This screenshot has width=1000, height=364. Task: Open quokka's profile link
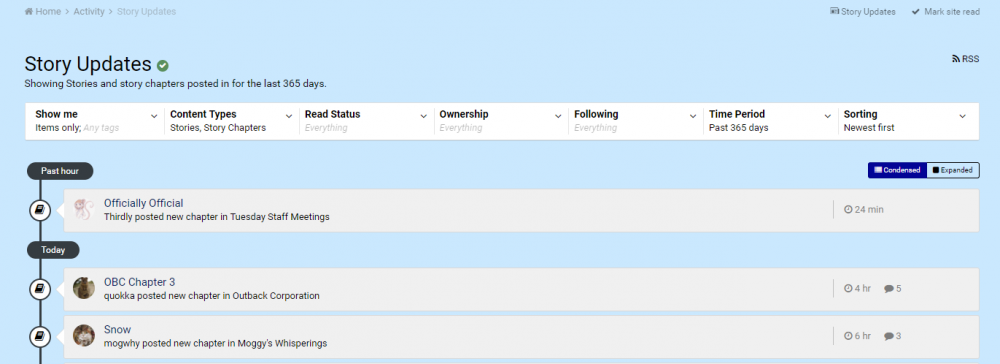coord(119,296)
